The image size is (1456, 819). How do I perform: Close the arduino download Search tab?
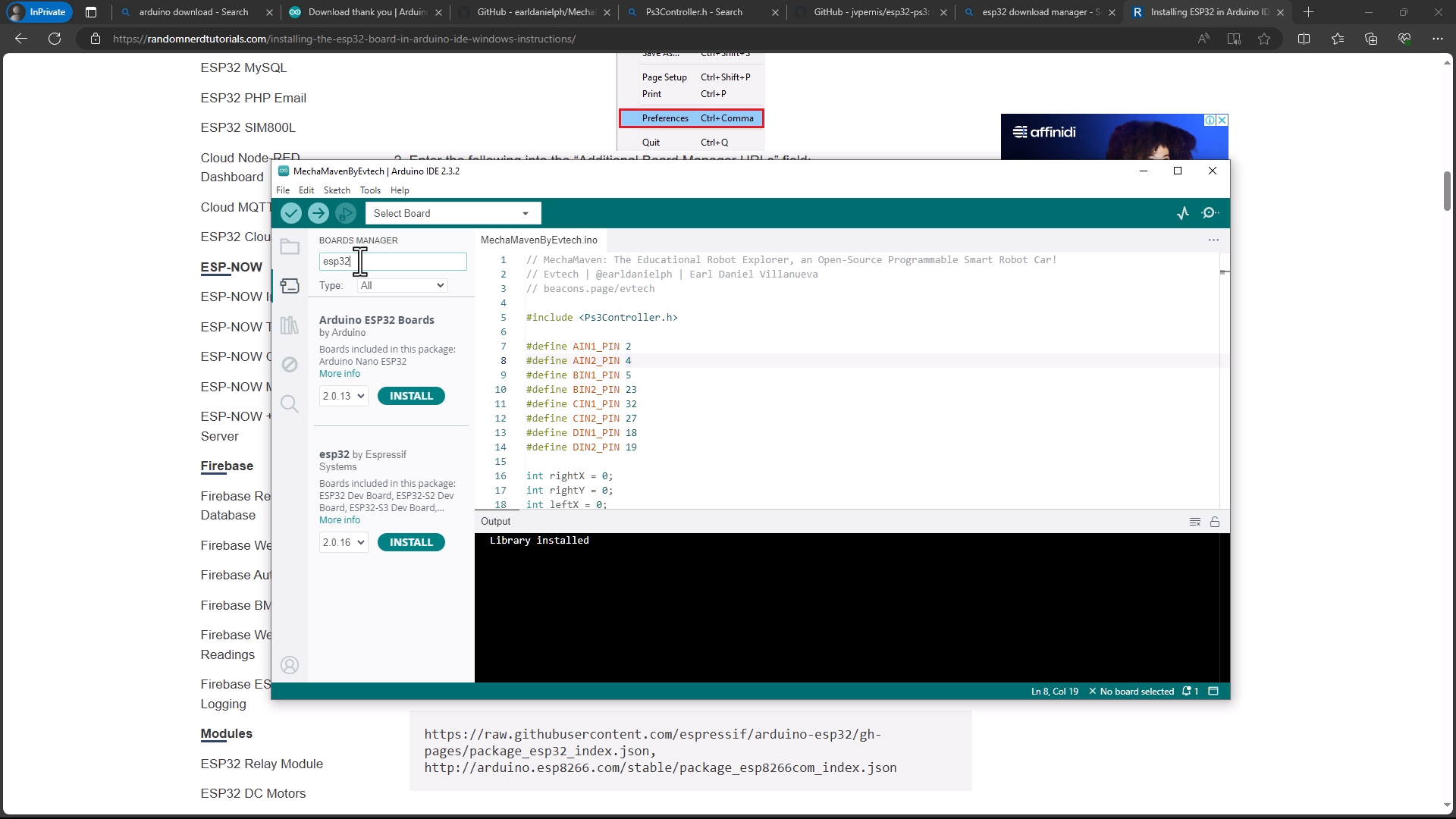269,12
